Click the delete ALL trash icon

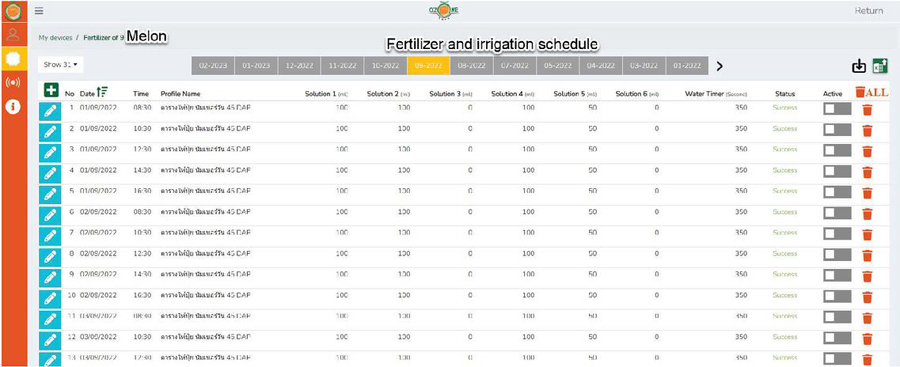click(871, 92)
